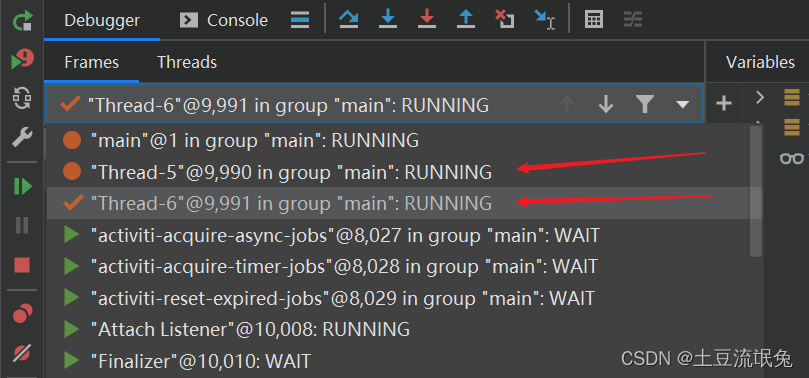This screenshot has height=378, width=809.
Task: Open Evaluate Expression calculator icon
Action: click(594, 20)
